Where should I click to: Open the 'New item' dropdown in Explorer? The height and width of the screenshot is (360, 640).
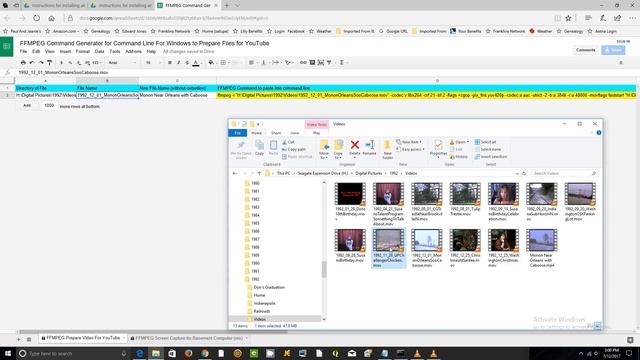point(409,142)
